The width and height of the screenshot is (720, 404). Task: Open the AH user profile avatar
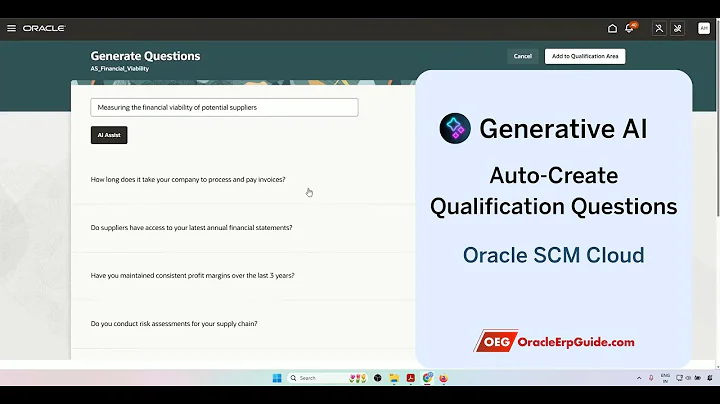click(703, 28)
